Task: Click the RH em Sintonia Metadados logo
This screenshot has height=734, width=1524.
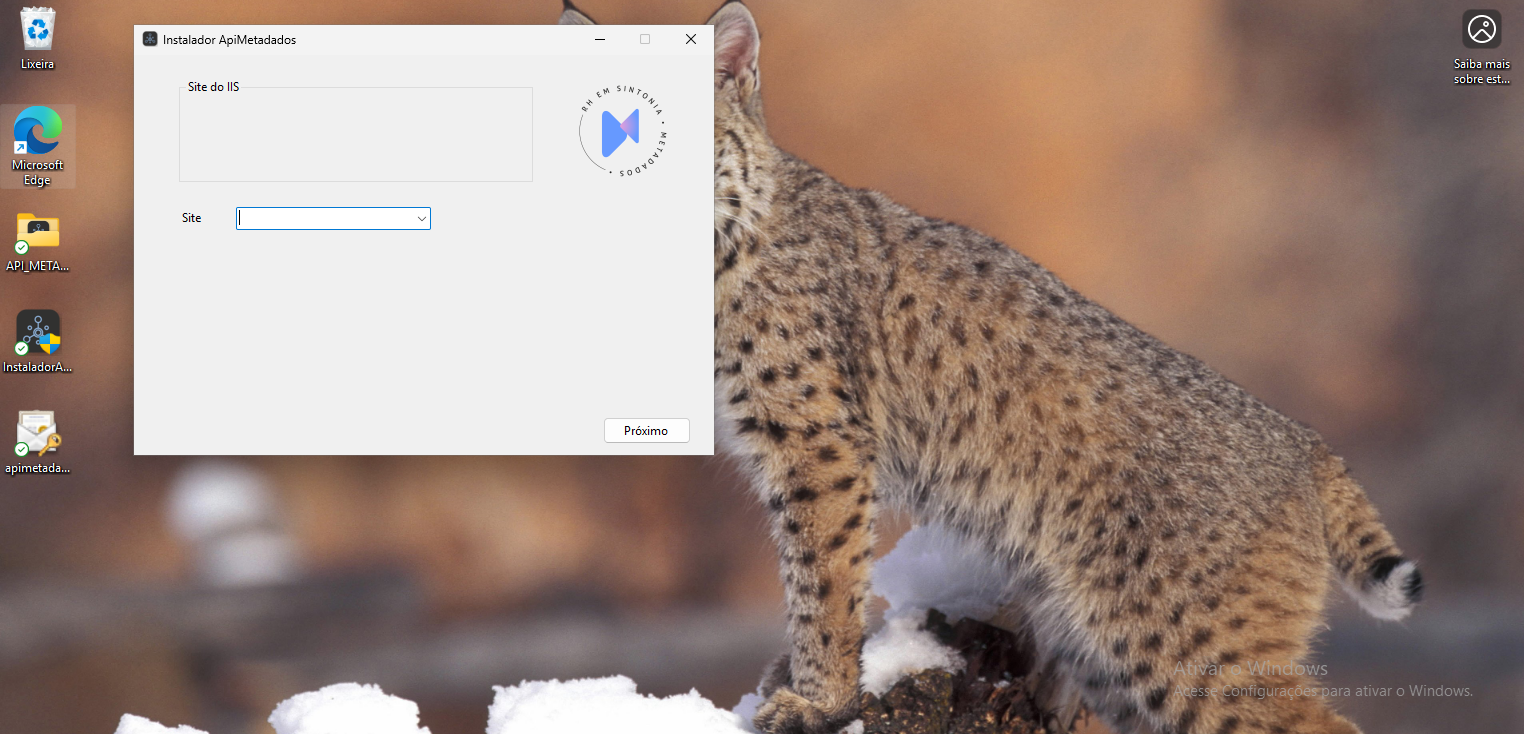Action: (623, 132)
